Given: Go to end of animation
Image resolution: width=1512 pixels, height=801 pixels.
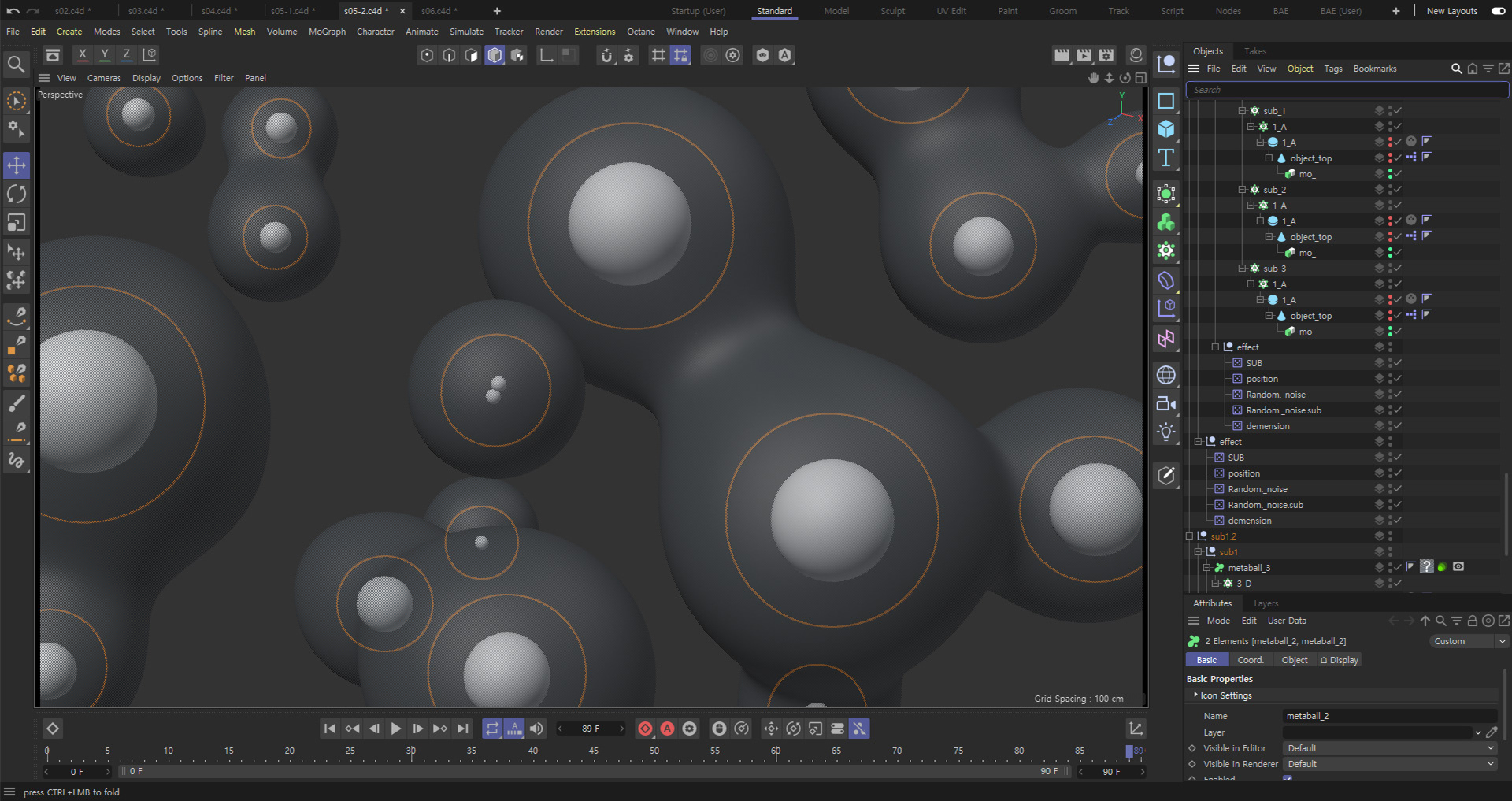Looking at the screenshot, I should pos(462,729).
